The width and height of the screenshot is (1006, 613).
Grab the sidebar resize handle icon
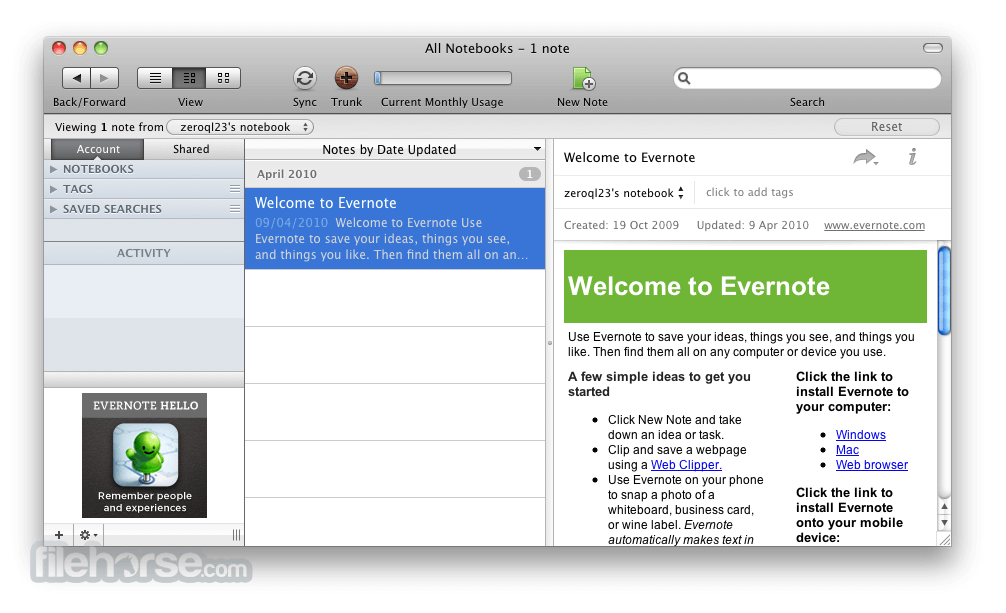pos(236,535)
